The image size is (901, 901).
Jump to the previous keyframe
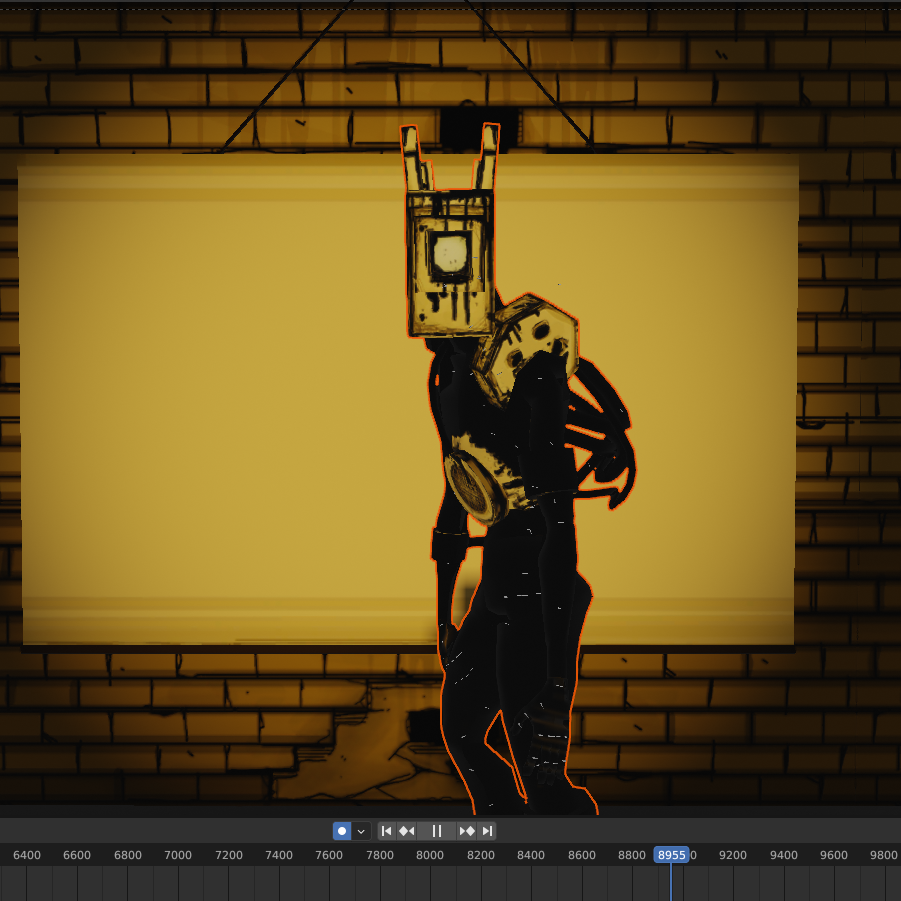click(x=407, y=831)
